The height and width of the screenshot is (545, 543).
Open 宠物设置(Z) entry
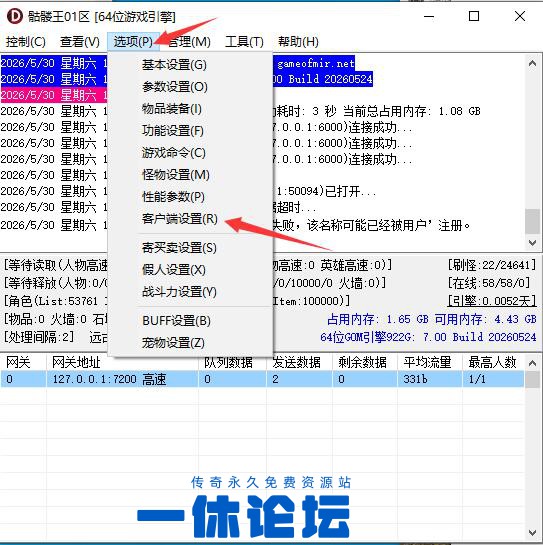[190, 343]
